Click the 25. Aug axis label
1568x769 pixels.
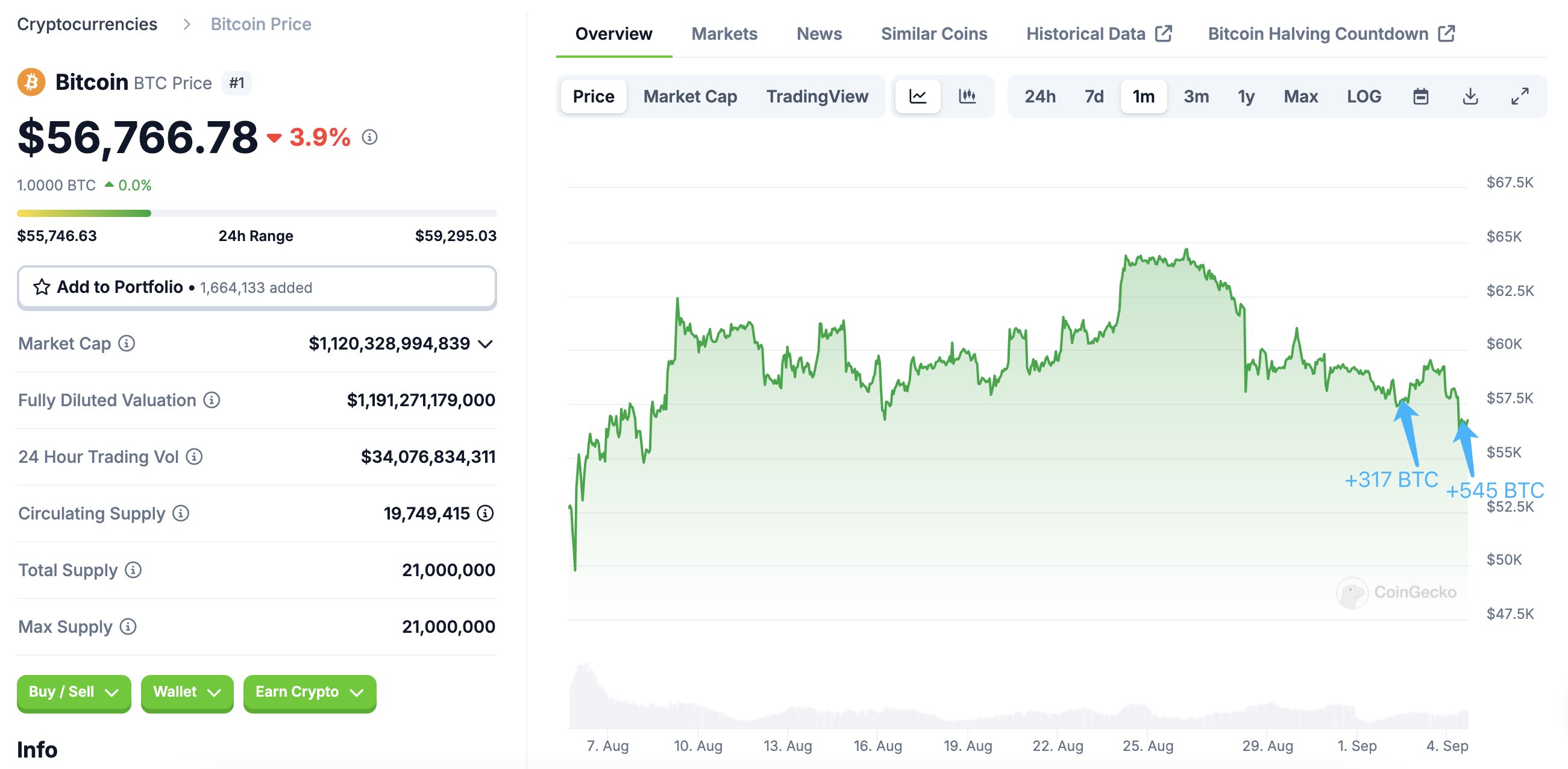point(1148,745)
